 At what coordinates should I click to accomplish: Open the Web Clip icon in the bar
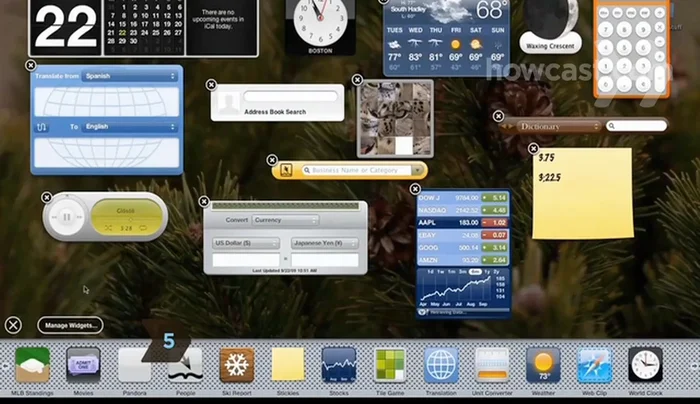[594, 365]
